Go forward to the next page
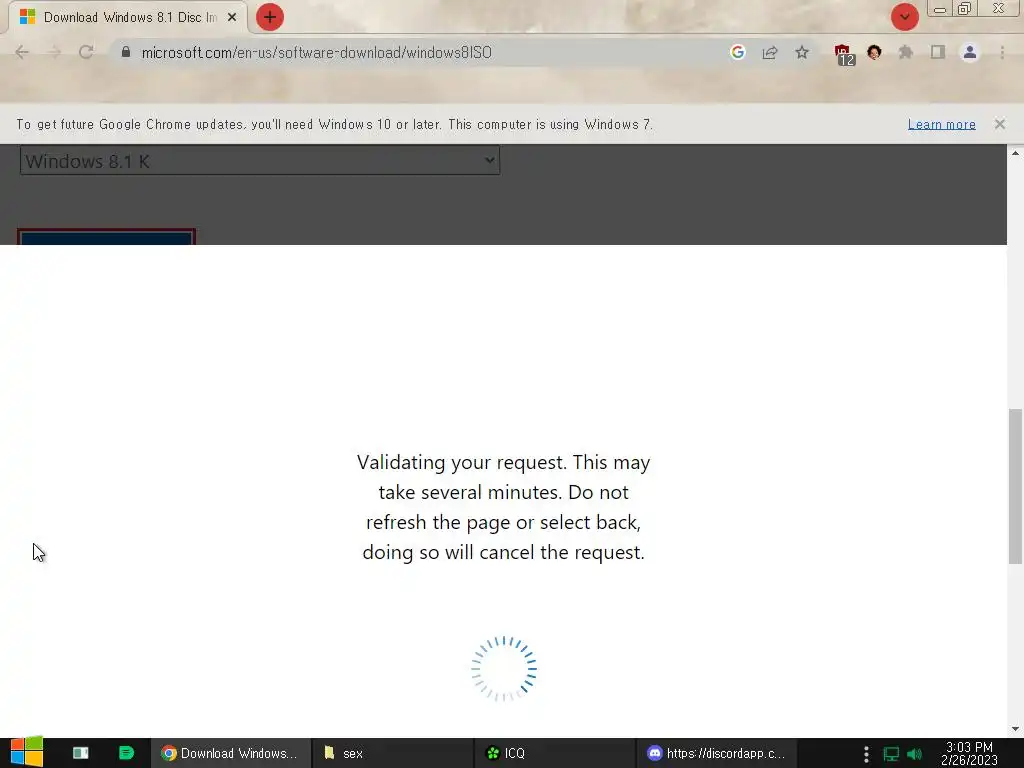This screenshot has height=768, width=1024. click(x=54, y=52)
